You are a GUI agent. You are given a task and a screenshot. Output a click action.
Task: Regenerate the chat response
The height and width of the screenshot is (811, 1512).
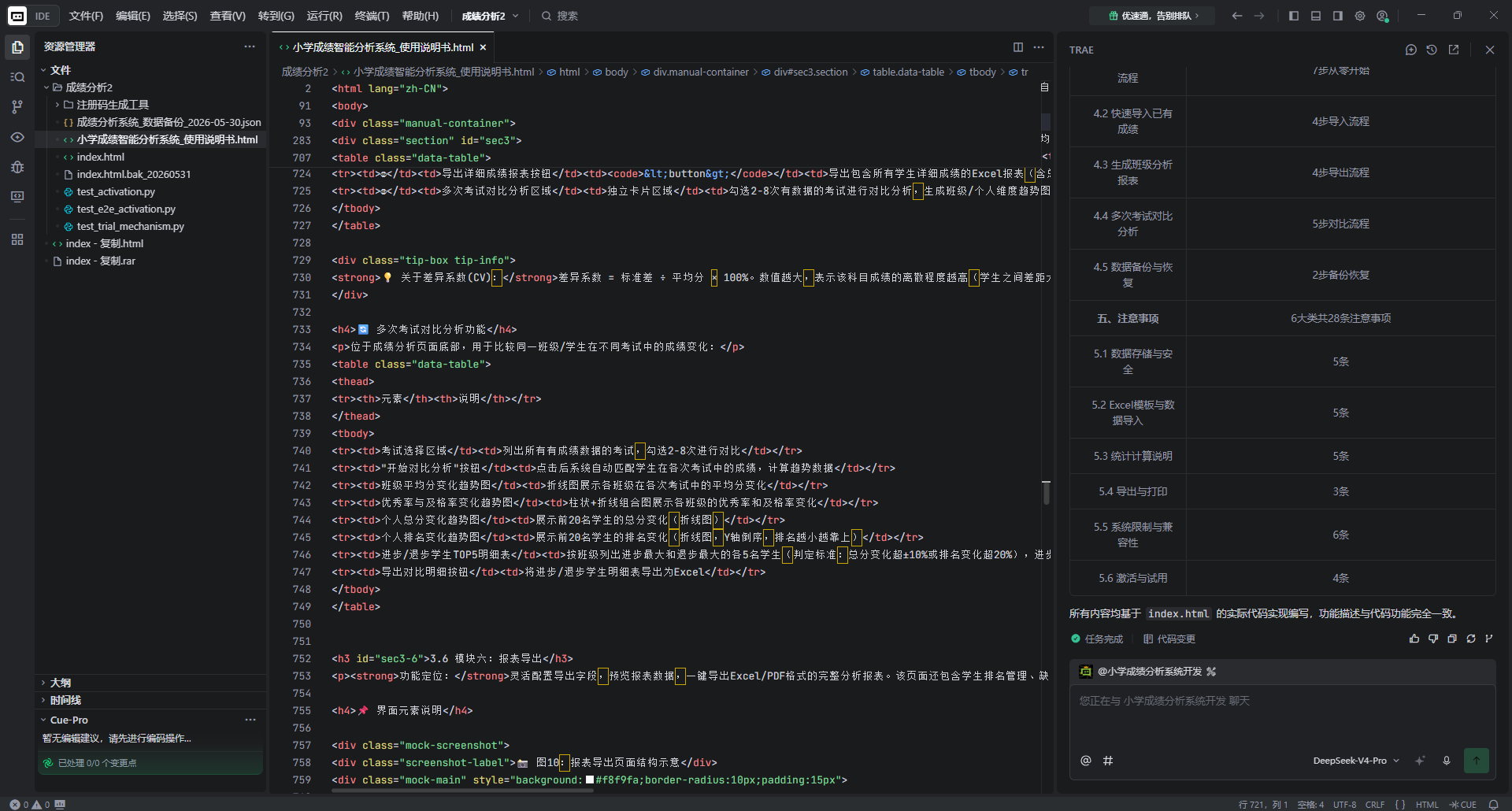(1471, 639)
